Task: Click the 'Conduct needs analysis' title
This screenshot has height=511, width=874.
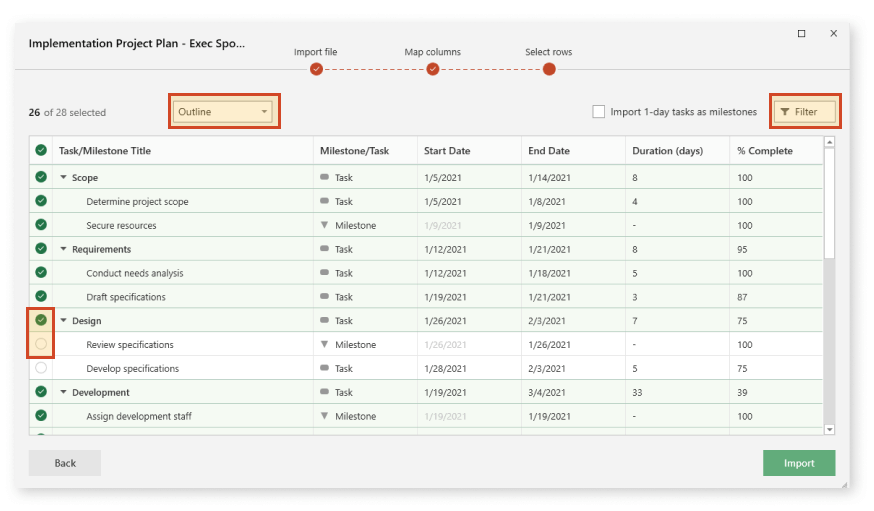Action: tap(134, 274)
